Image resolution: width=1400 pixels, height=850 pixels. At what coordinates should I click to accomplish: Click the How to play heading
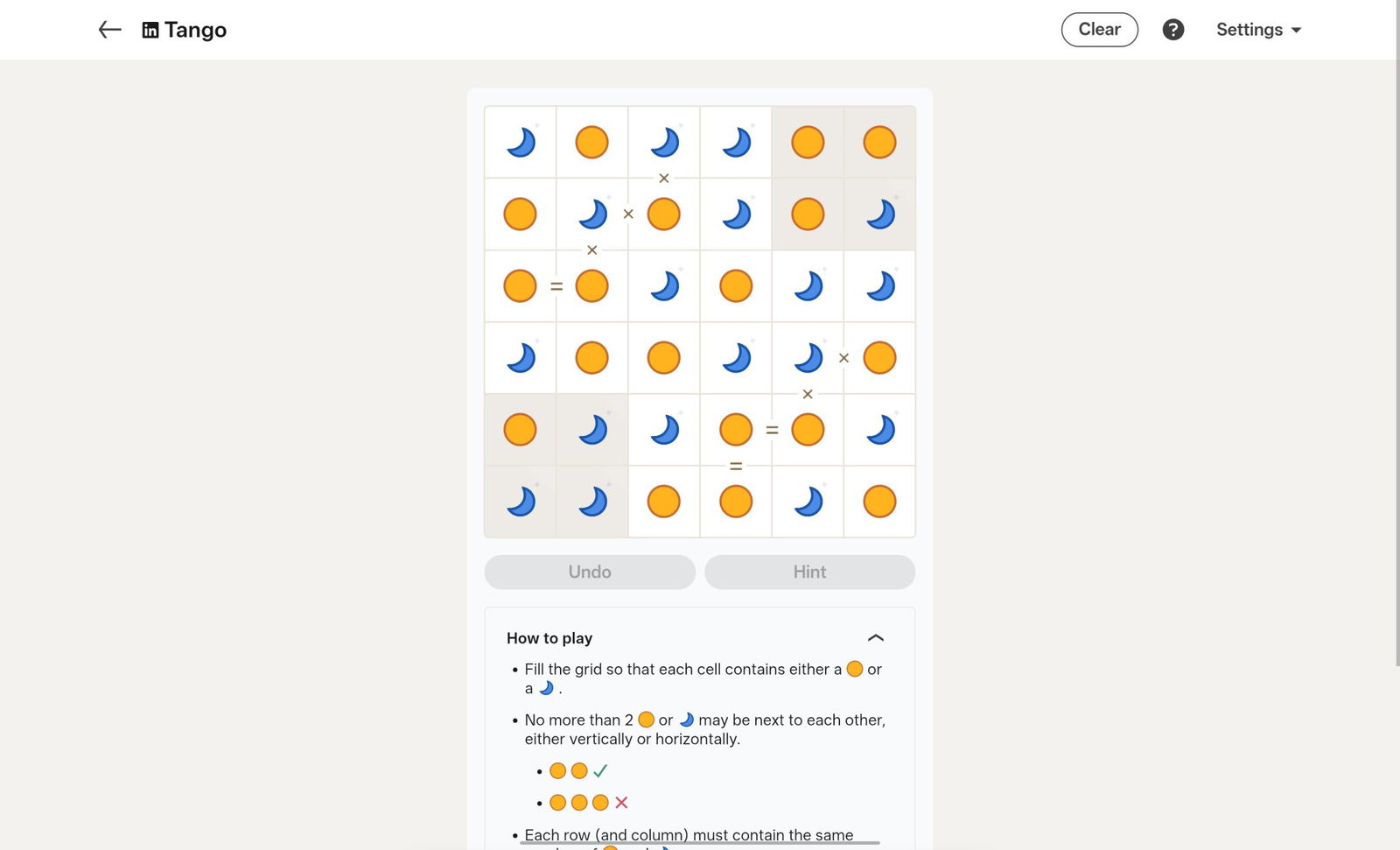(x=549, y=638)
